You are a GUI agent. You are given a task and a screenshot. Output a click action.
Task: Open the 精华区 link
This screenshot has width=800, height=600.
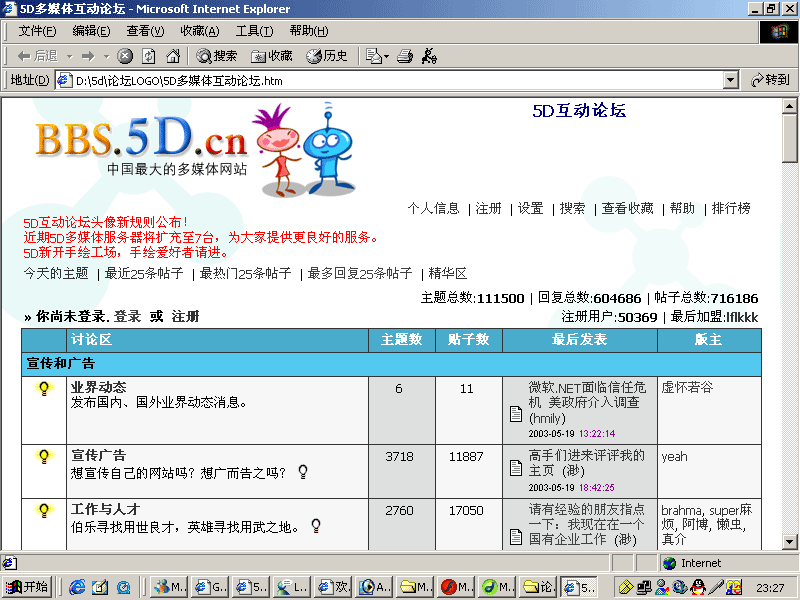coord(447,273)
